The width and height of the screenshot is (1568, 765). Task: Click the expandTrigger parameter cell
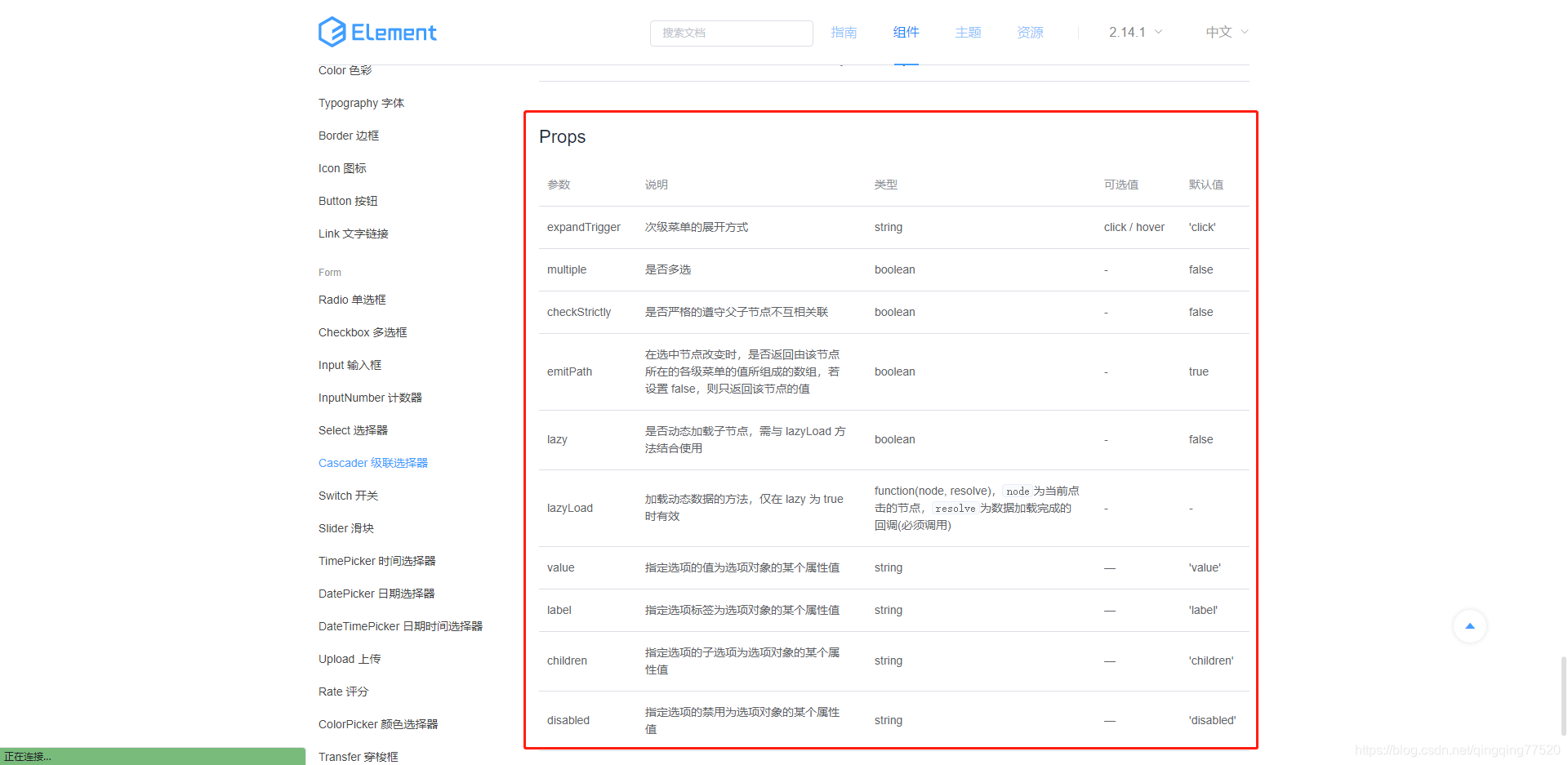point(584,227)
